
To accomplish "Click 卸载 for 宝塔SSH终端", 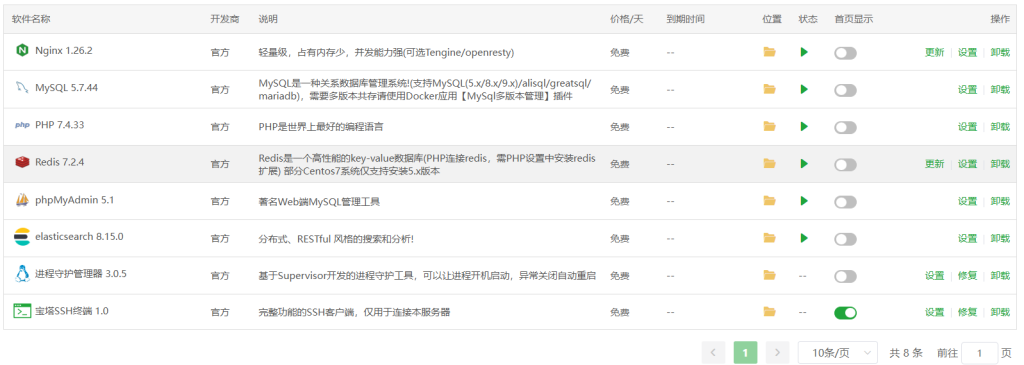I will [x=1000, y=312].
